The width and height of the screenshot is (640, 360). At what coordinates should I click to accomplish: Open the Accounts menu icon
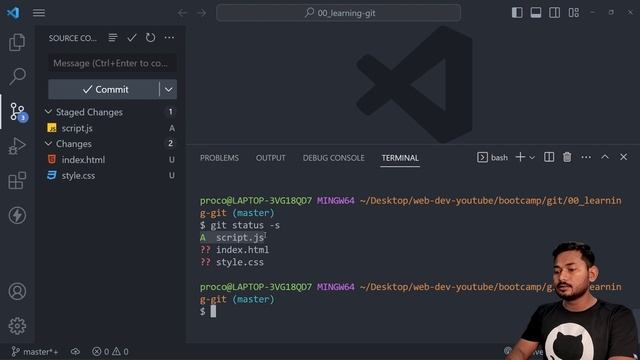pos(17,291)
